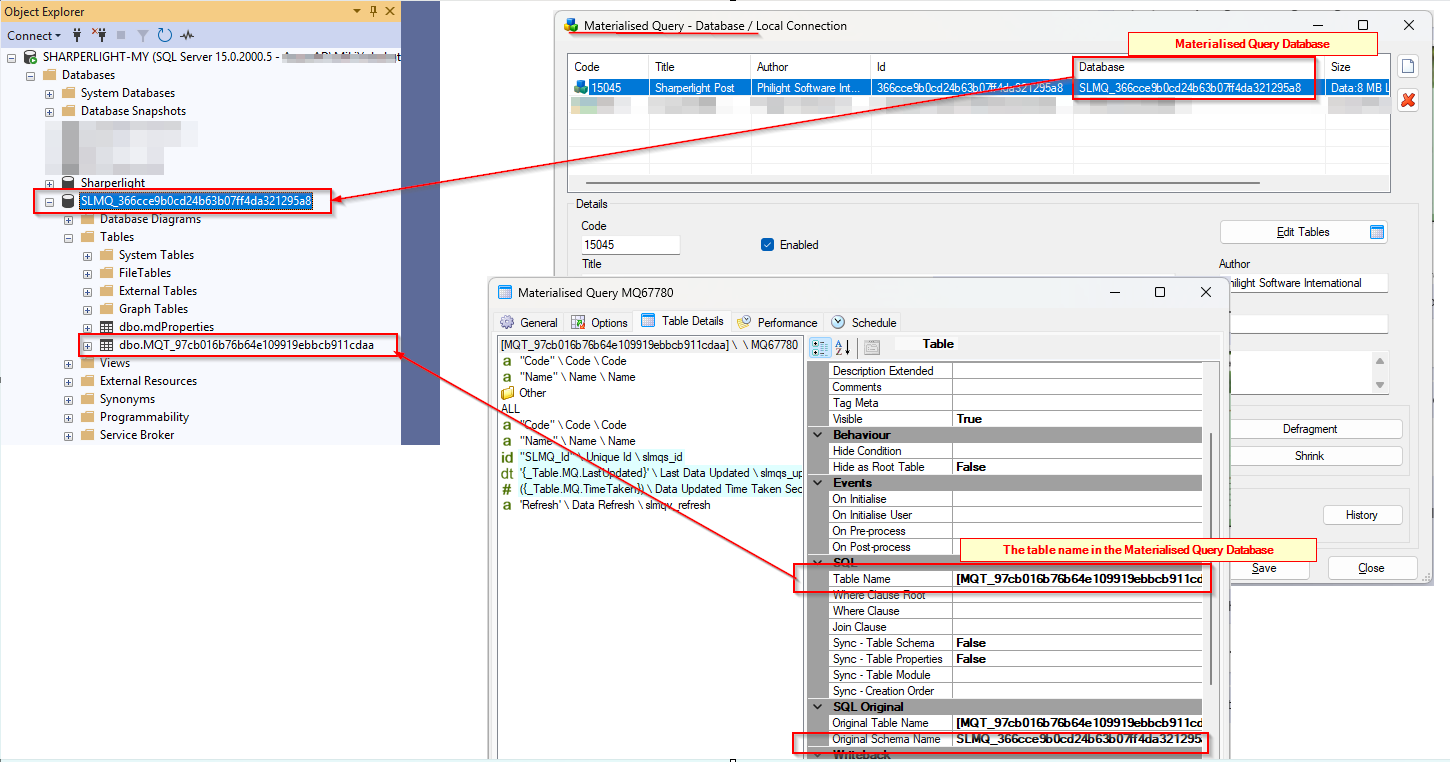The image size is (1450, 762).
Task: Click the dt type icon for LastUpdated field
Action: click(507, 473)
